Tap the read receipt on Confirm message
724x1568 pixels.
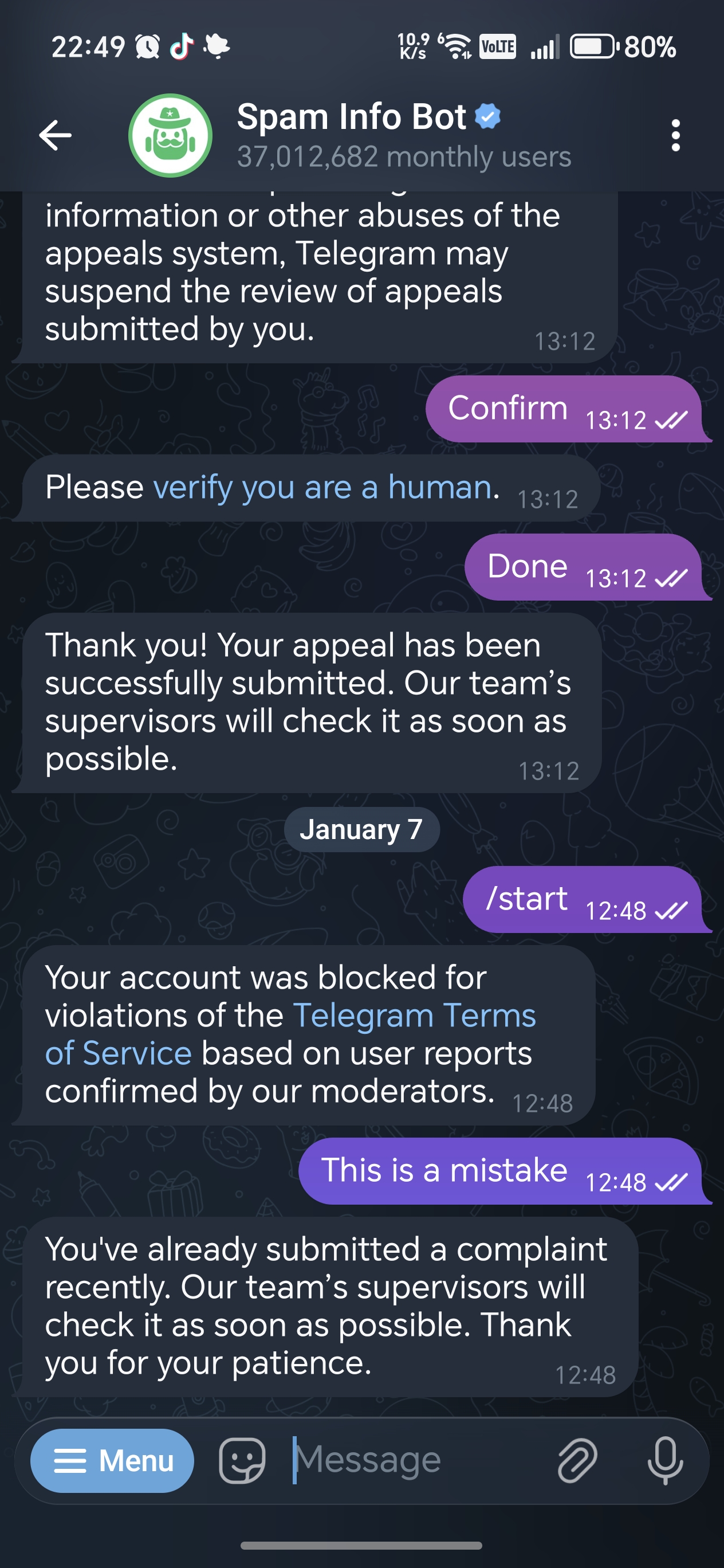pyautogui.click(x=672, y=421)
